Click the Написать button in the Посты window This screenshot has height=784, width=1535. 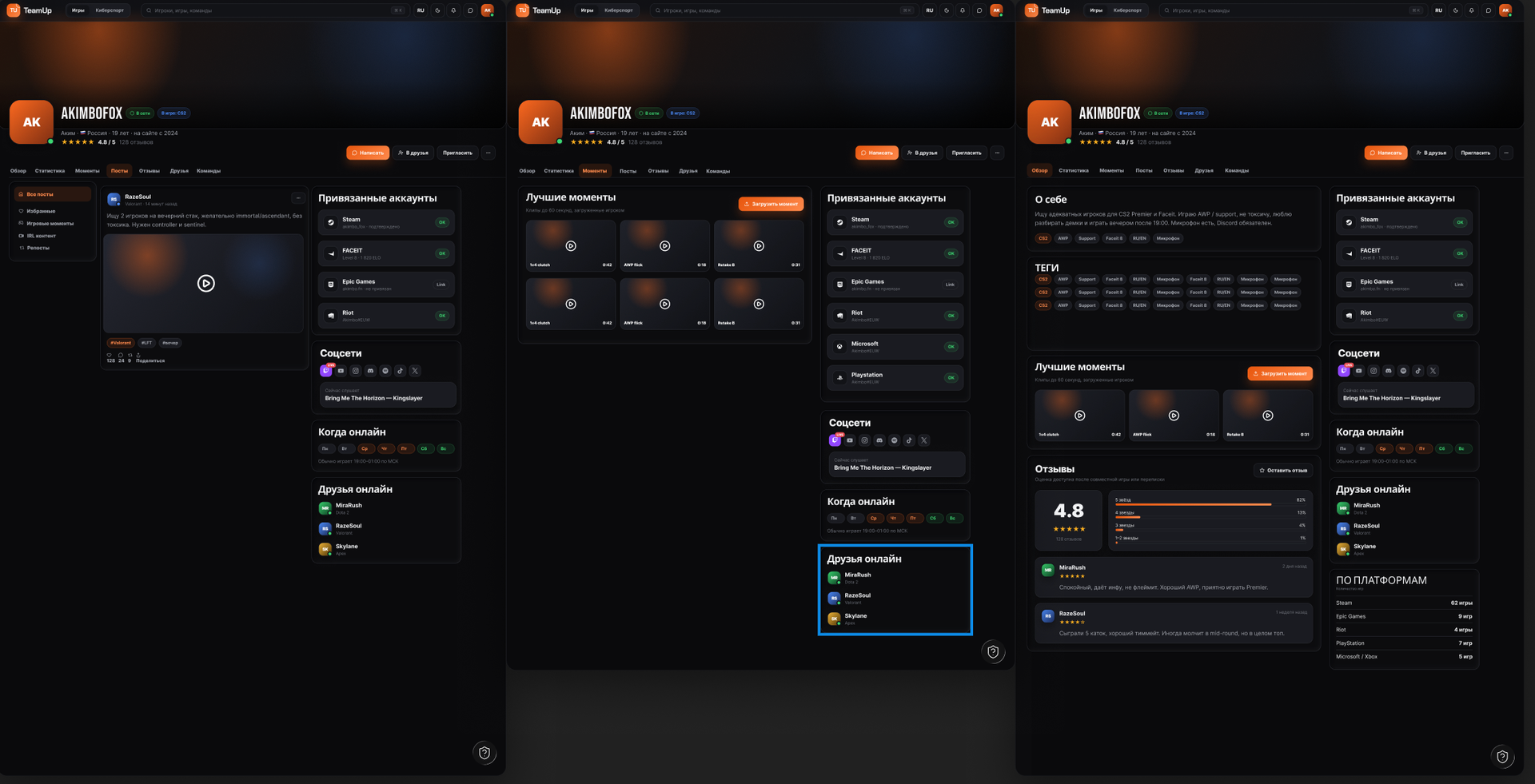pos(368,153)
